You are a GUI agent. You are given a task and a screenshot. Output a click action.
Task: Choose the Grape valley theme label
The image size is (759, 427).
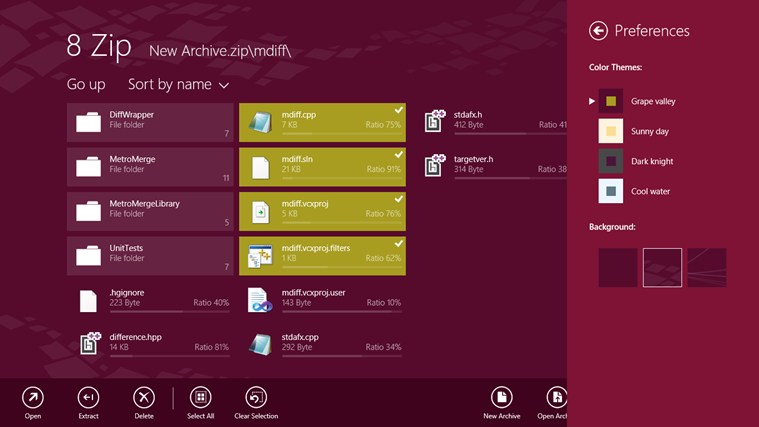(653, 101)
